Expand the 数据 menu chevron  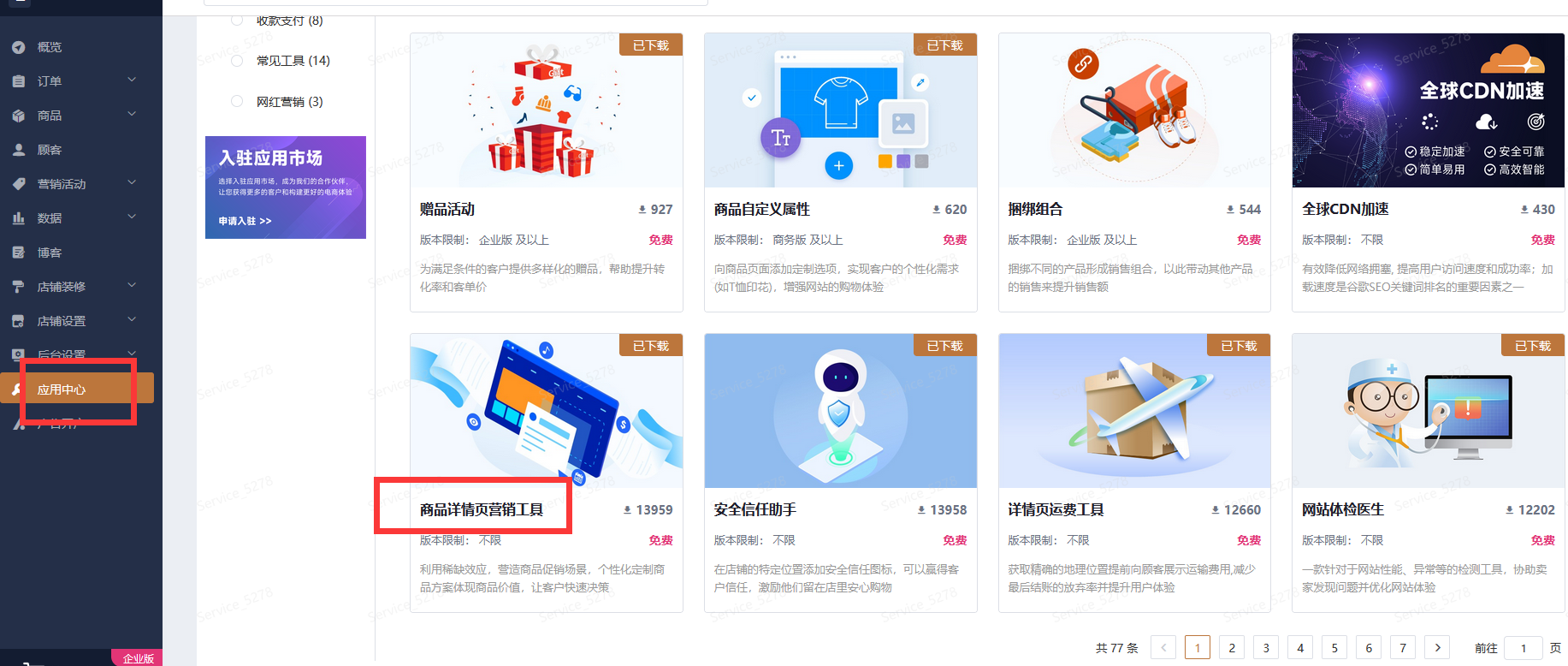tap(132, 217)
